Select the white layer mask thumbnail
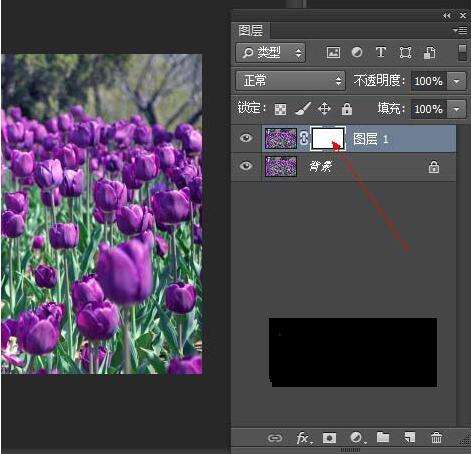Image resolution: width=471 pixels, height=454 pixels. coord(328,139)
